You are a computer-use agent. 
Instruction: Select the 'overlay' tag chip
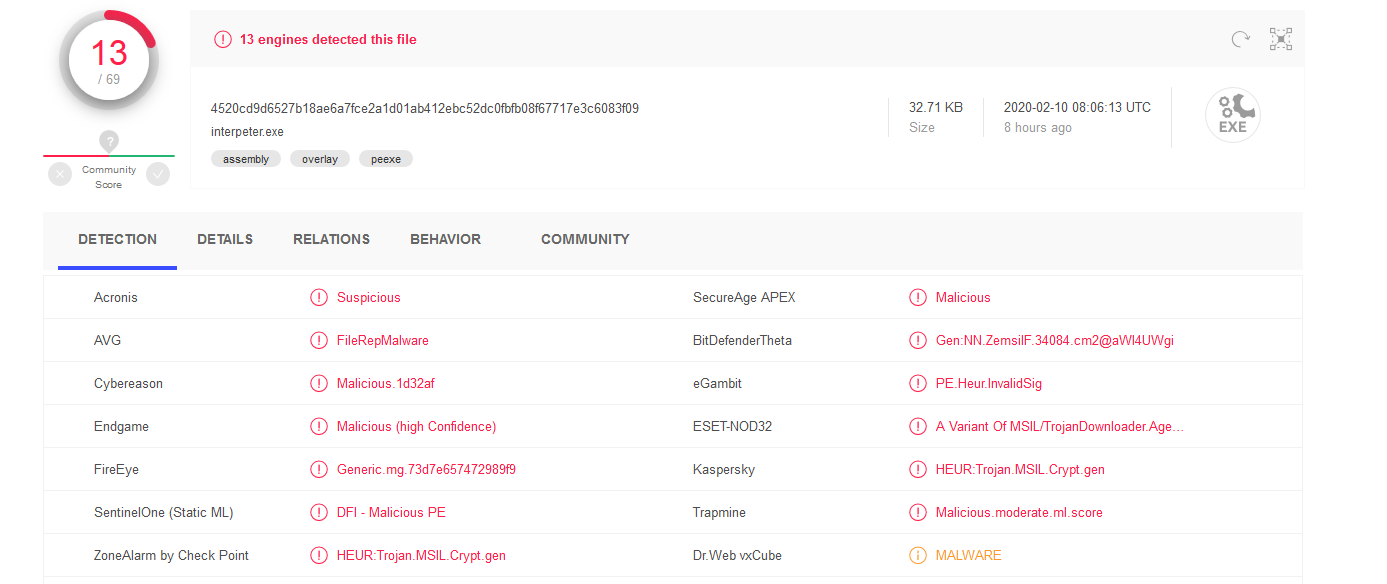pos(320,159)
